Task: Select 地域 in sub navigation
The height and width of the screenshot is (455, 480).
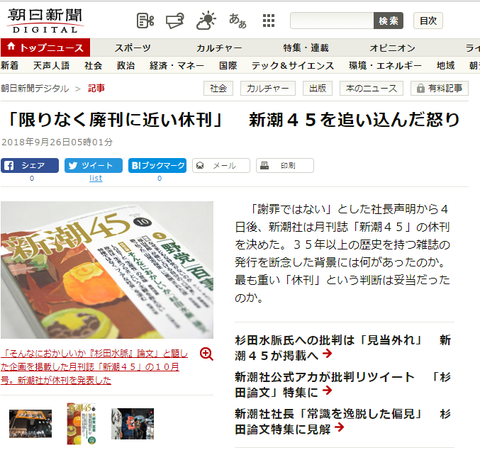Action: (446, 65)
